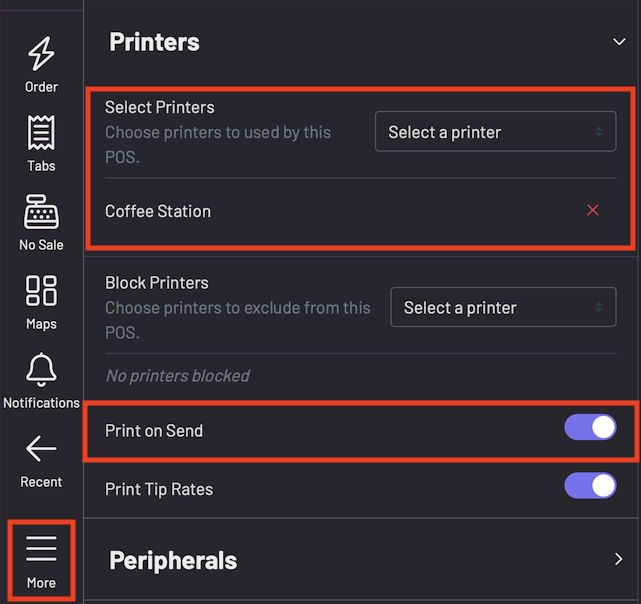Open the Order lightning bolt icon
The image size is (641, 604).
pyautogui.click(x=41, y=54)
